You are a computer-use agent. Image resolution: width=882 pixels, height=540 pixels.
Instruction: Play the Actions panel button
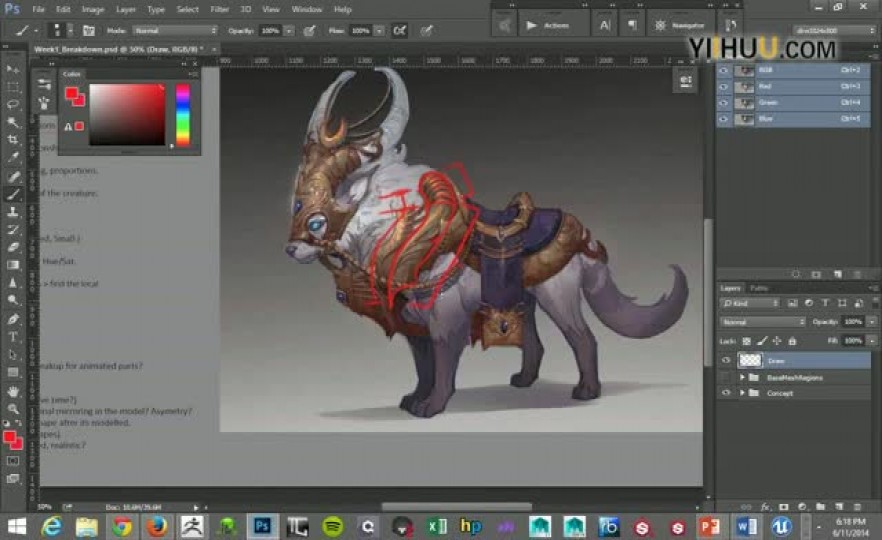click(531, 25)
